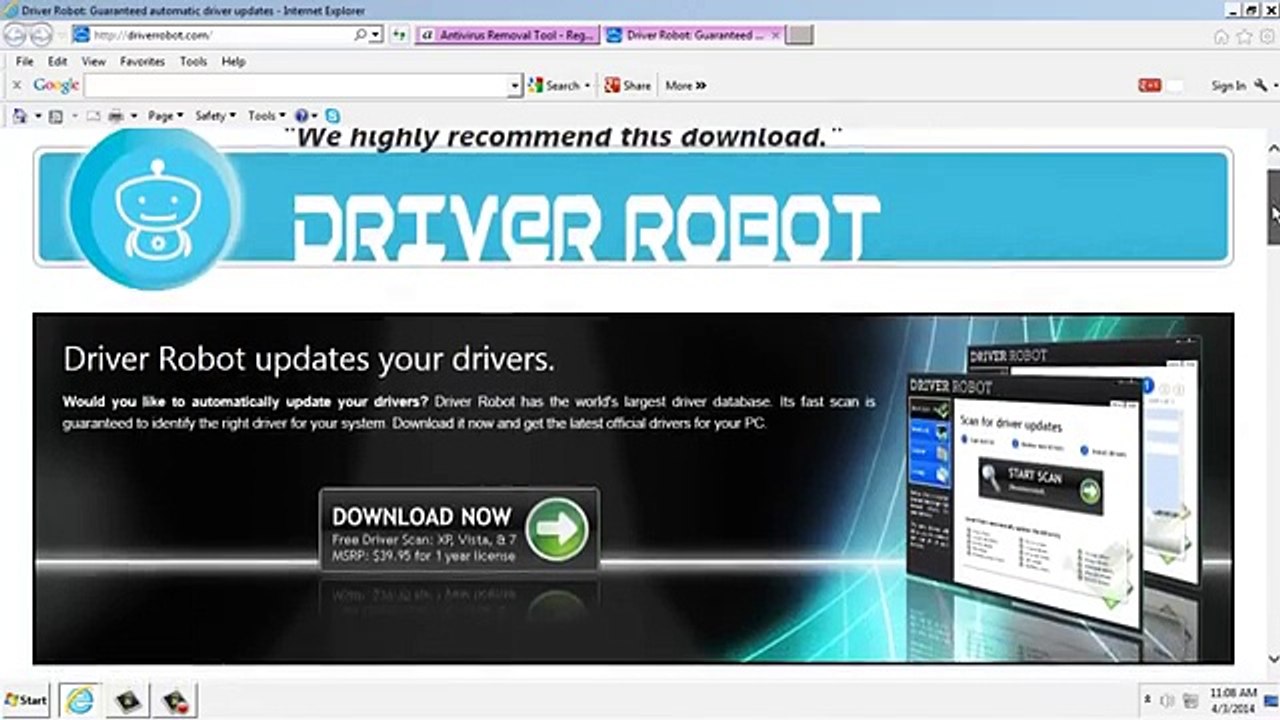Click the Google logo on the toolbar
The width and height of the screenshot is (1280, 720).
(56, 86)
